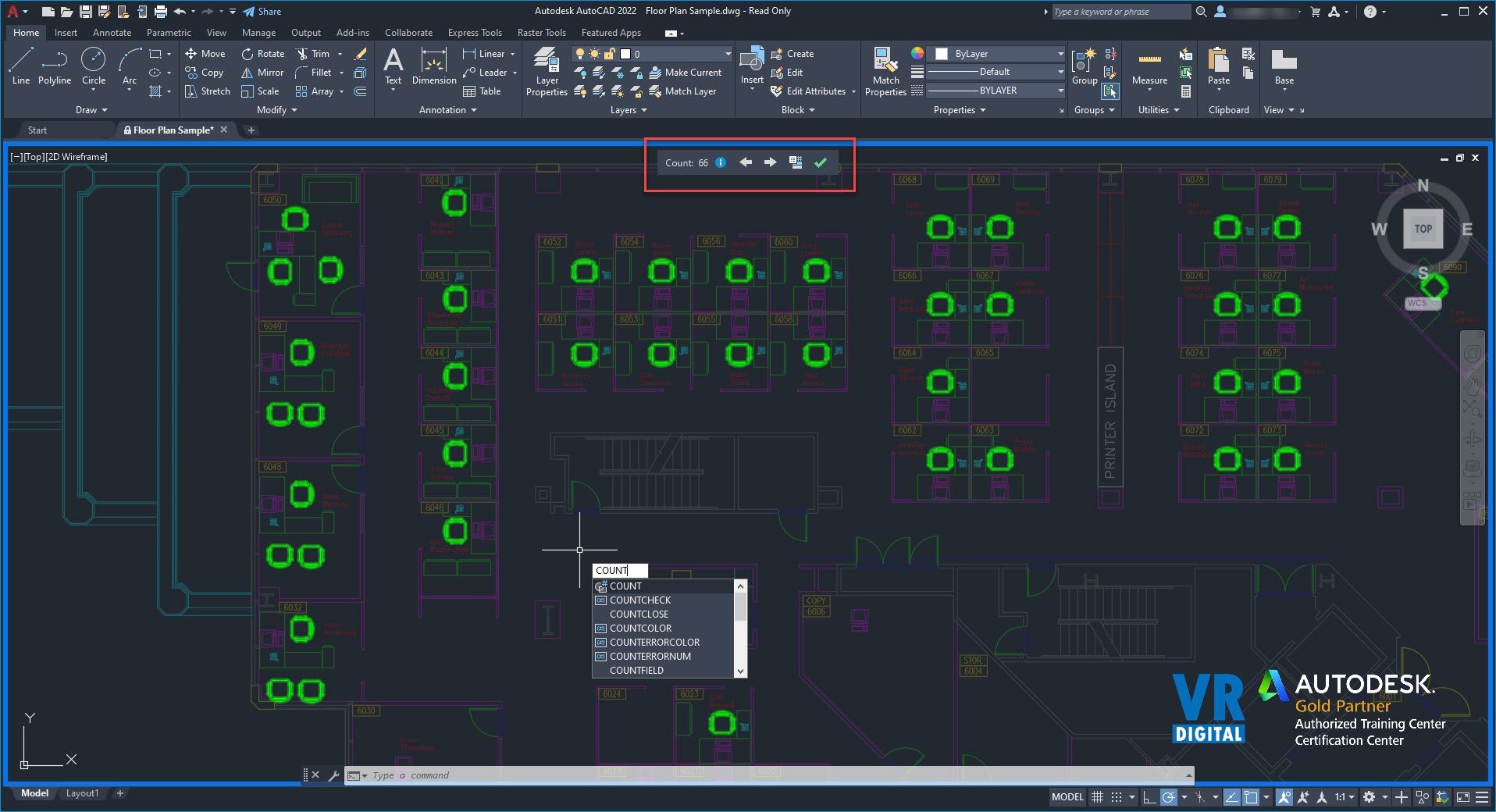Click the Share button

(x=262, y=12)
